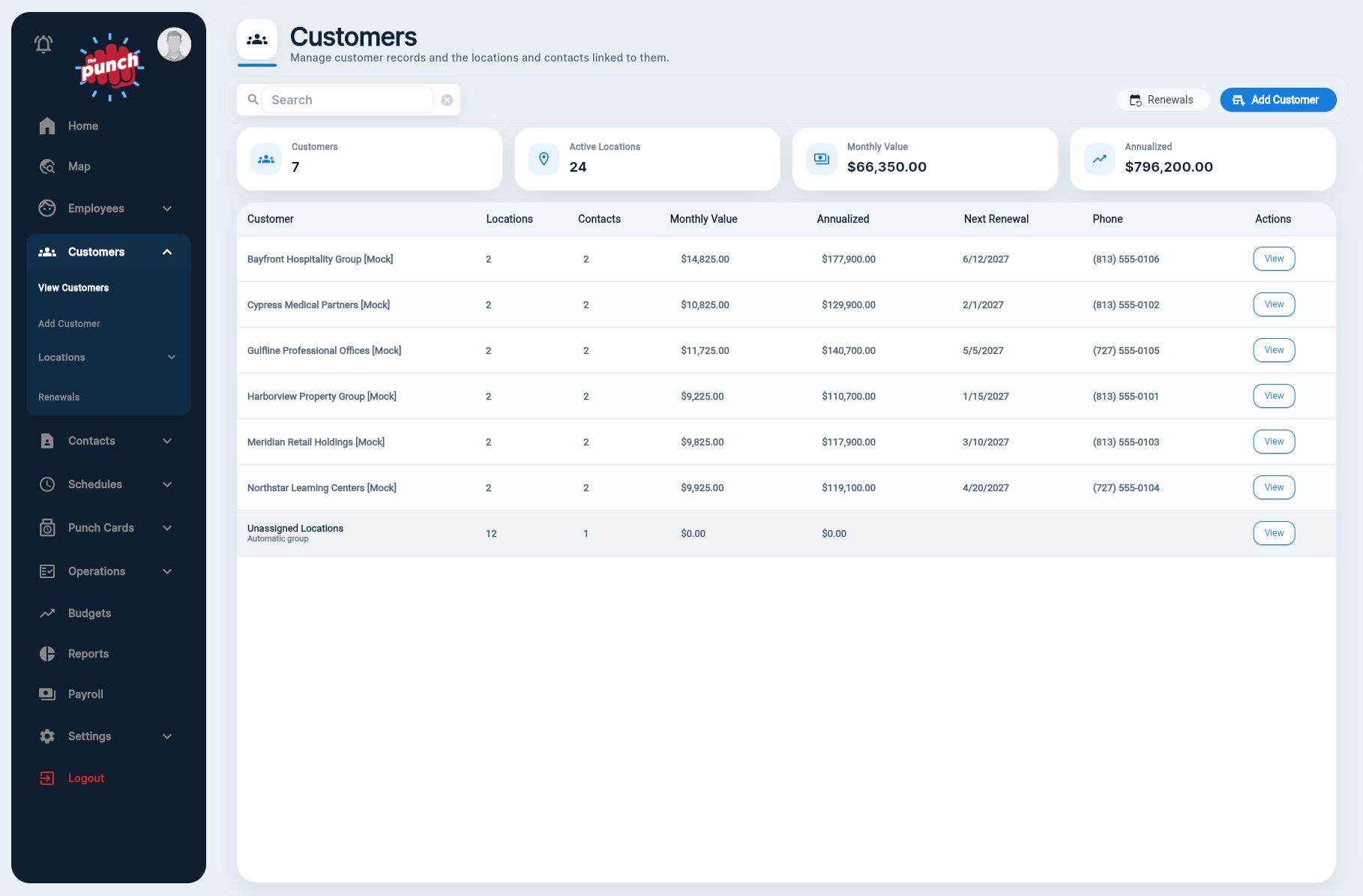The height and width of the screenshot is (896, 1363).
Task: Open View Customers submenu item
Action: point(73,288)
